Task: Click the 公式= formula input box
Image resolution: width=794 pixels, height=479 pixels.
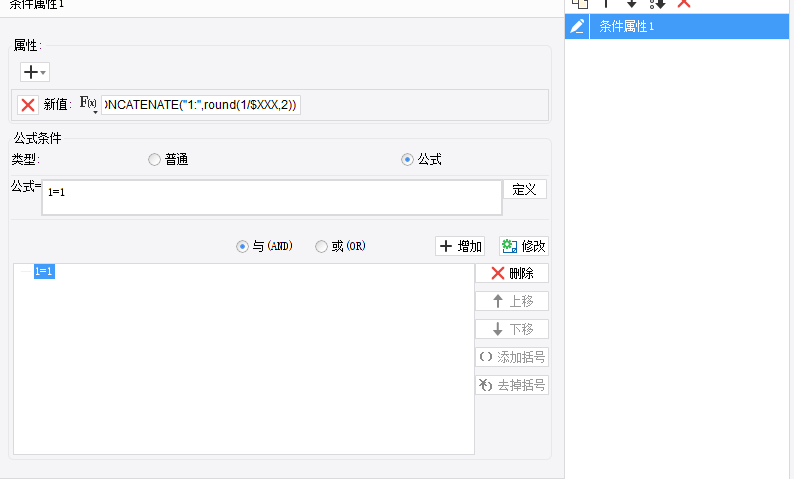Action: 272,197
